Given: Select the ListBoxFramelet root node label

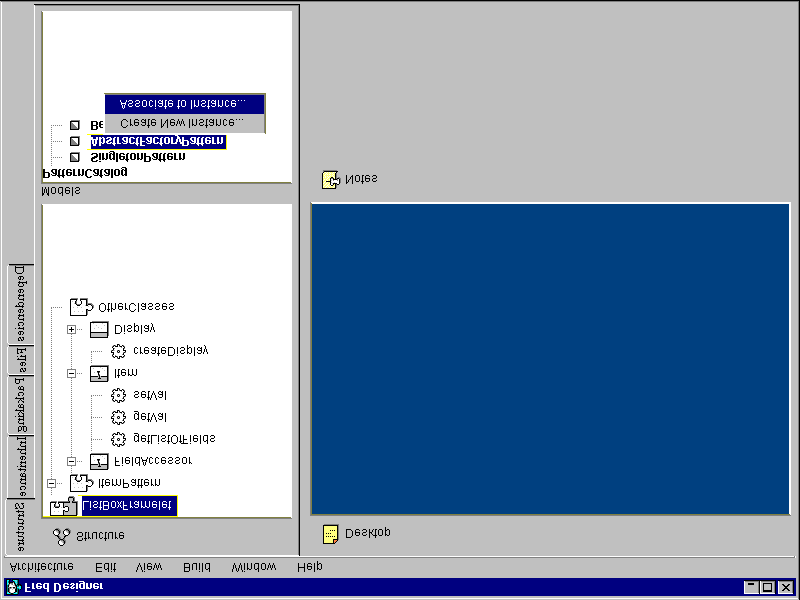Looking at the screenshot, I should (129, 506).
